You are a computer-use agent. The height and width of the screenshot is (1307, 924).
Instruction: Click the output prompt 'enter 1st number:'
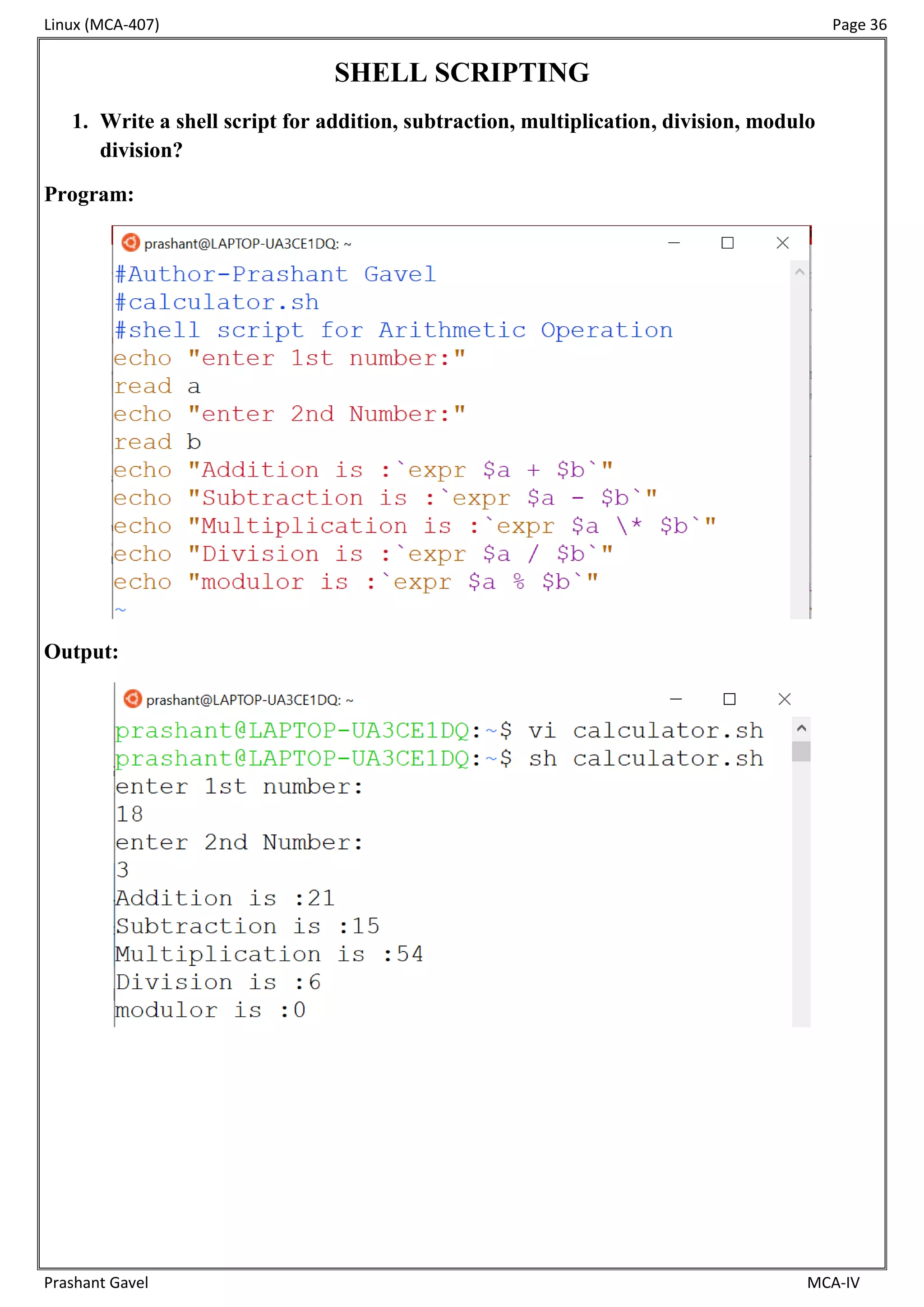pyautogui.click(x=239, y=787)
